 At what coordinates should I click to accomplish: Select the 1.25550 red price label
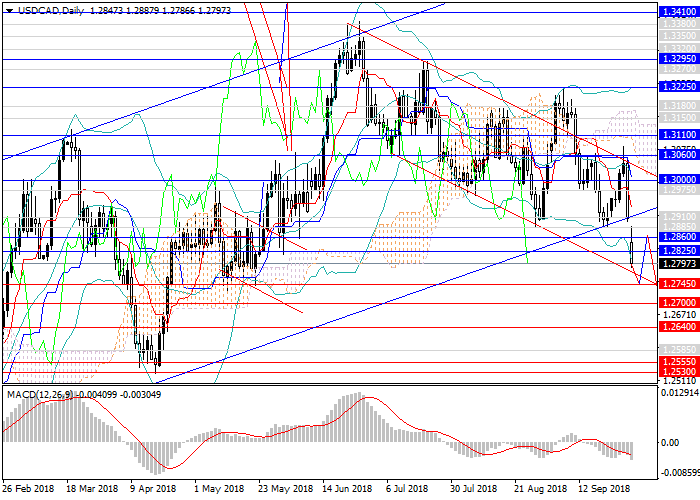tap(679, 362)
